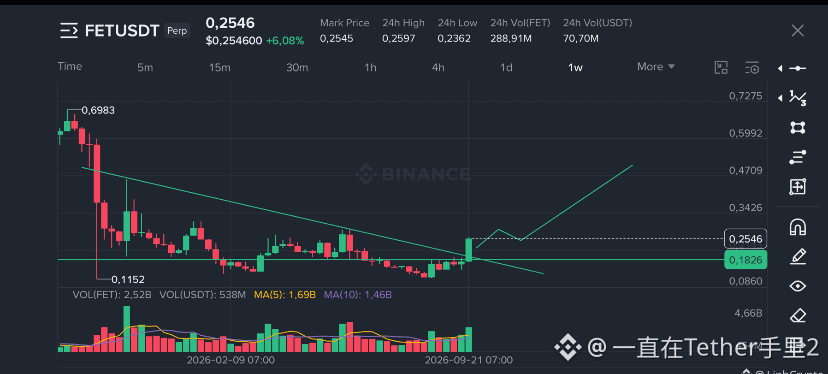Pick the pencil drawing tool

pos(797,257)
